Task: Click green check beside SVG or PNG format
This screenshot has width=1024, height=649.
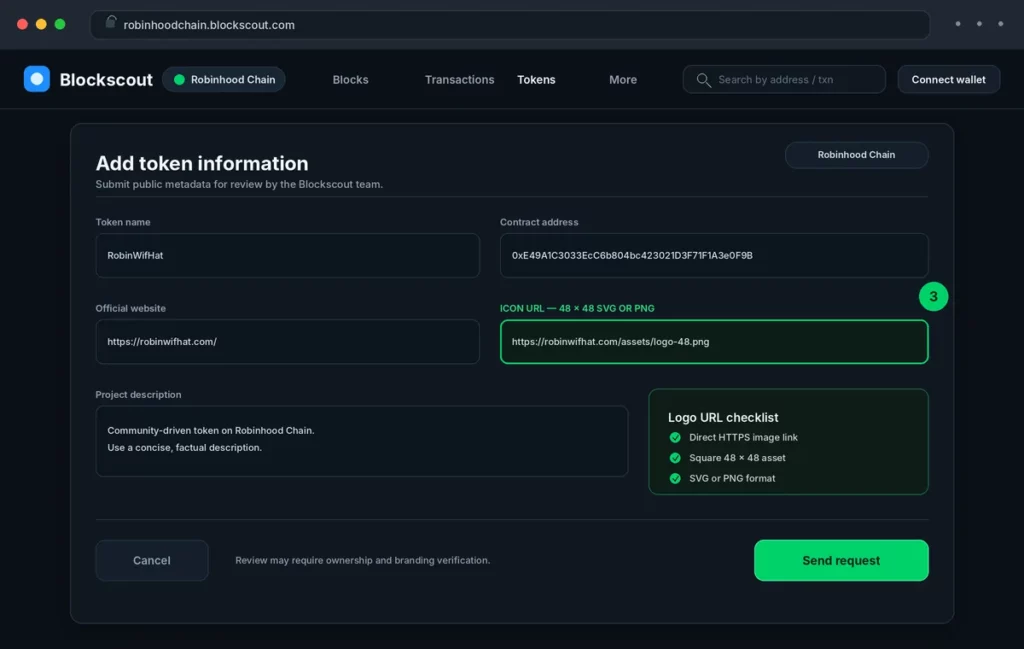Action: (x=675, y=478)
